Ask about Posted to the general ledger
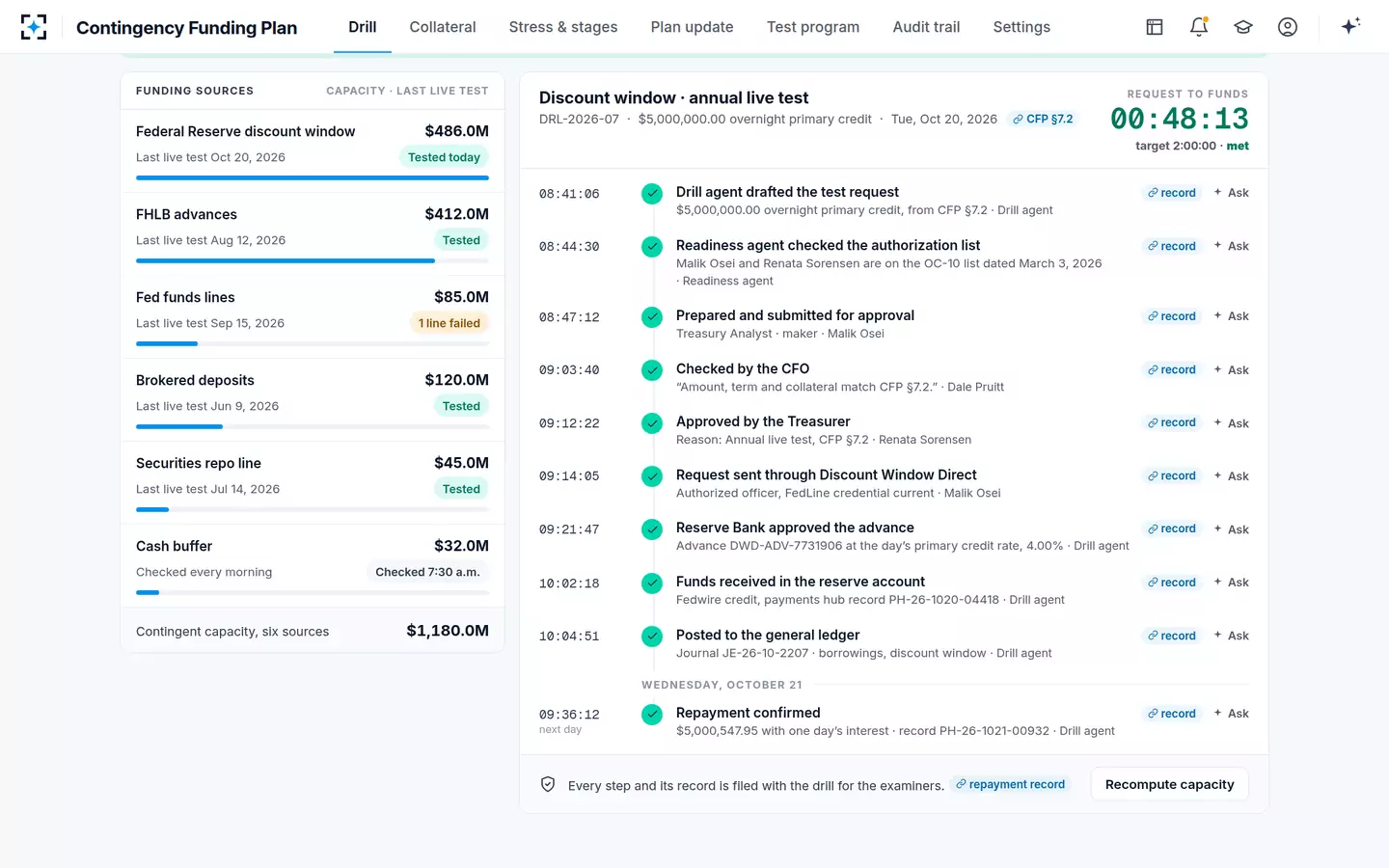This screenshot has width=1389, height=868. point(1232,636)
